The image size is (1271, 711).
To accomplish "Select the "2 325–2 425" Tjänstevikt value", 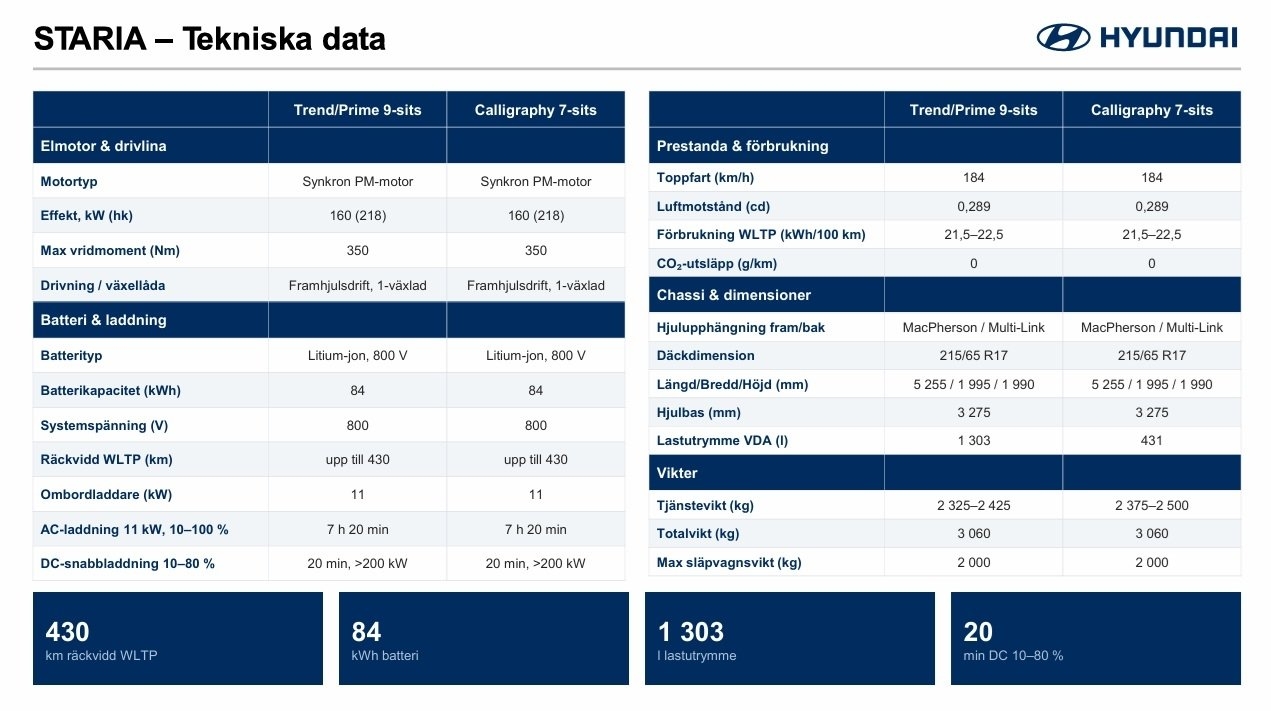I will pos(974,505).
